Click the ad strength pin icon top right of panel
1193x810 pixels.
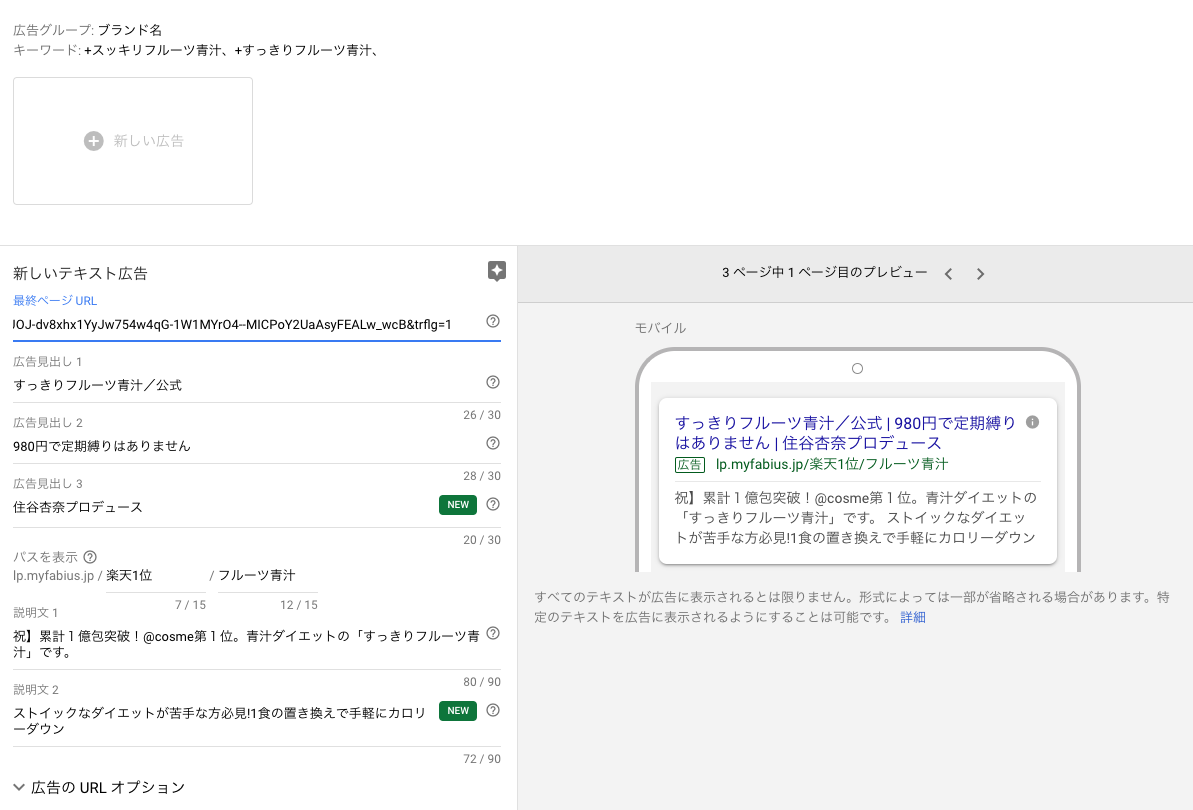coord(496,271)
